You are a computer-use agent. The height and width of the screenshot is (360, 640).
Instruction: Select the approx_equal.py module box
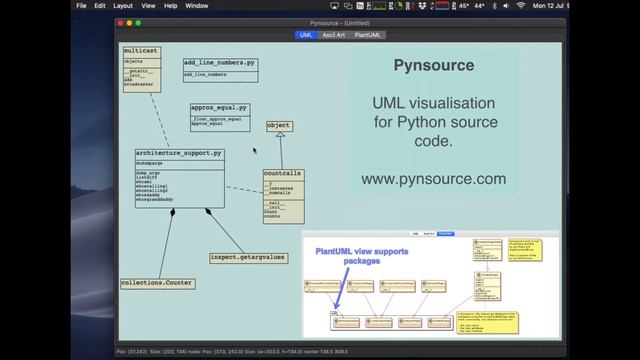point(220,118)
